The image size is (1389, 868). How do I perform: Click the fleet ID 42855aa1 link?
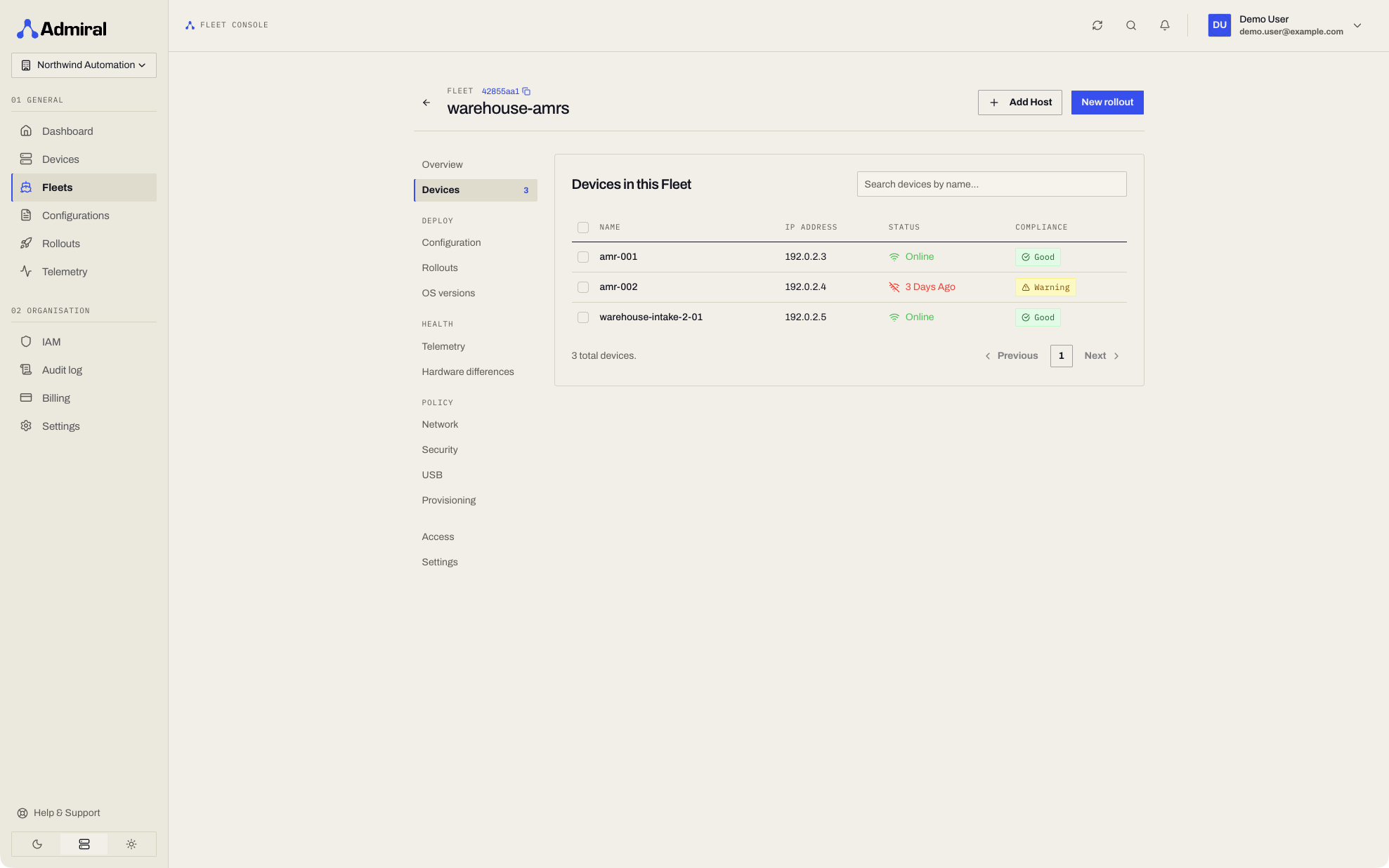pos(500,91)
